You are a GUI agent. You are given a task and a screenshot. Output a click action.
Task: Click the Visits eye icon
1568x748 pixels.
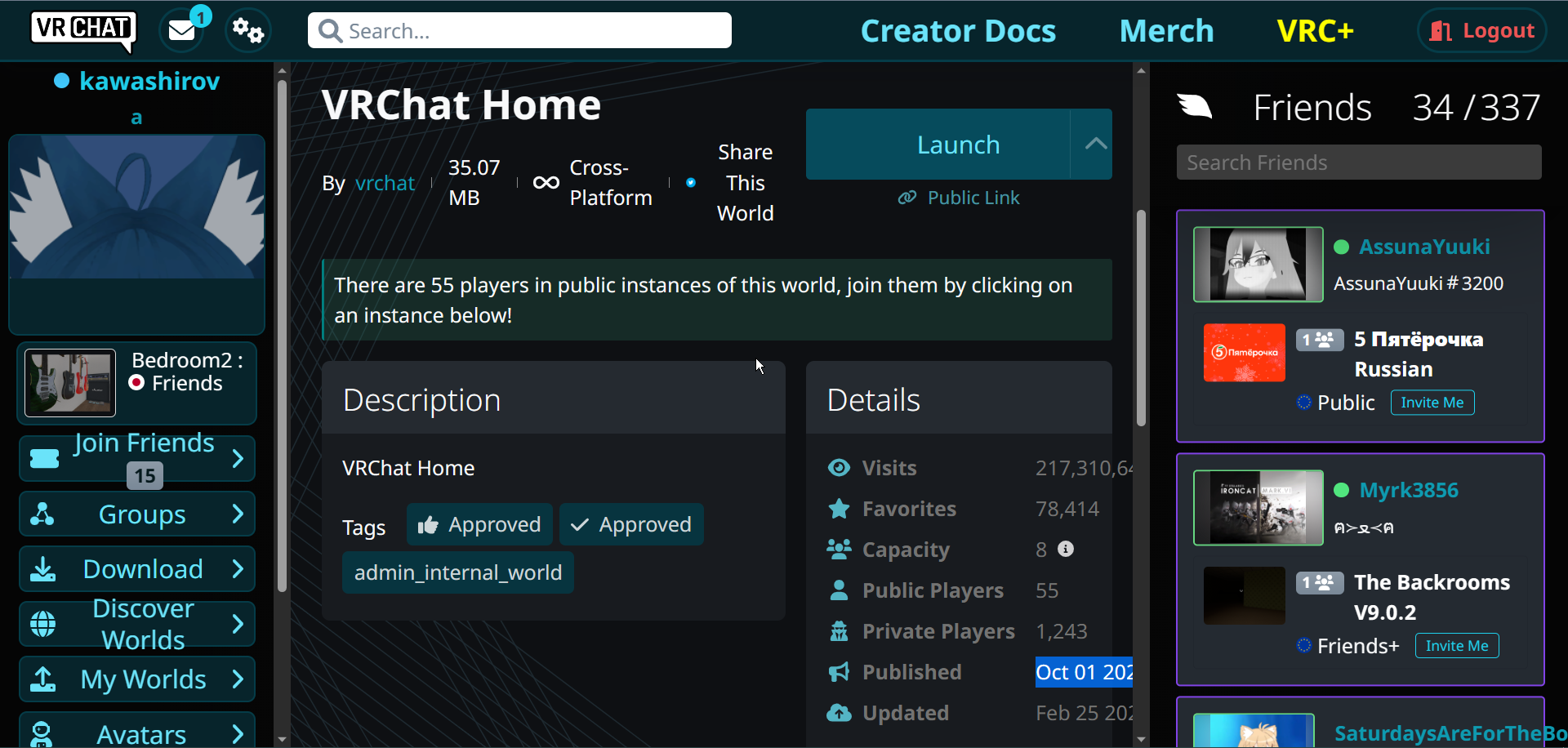[x=839, y=468]
